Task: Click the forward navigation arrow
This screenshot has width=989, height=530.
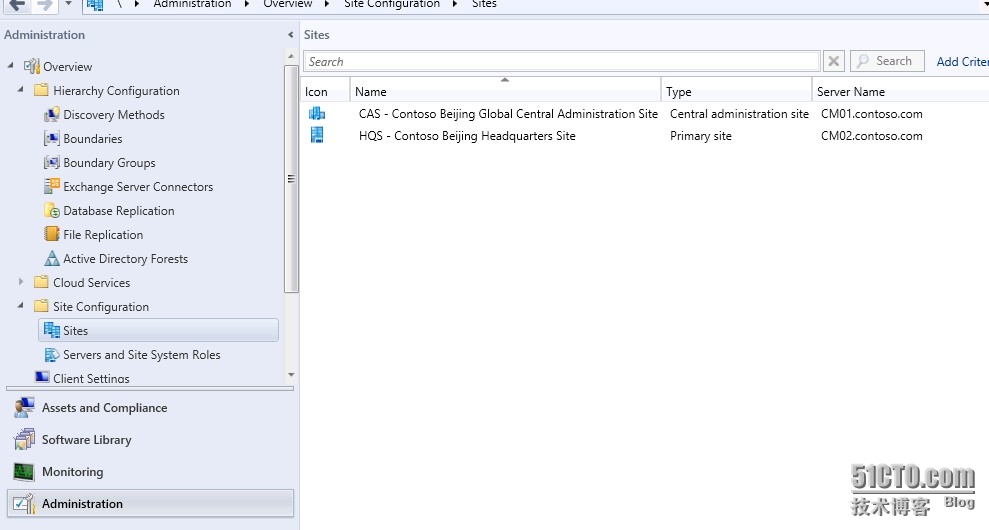Action: (x=44, y=4)
